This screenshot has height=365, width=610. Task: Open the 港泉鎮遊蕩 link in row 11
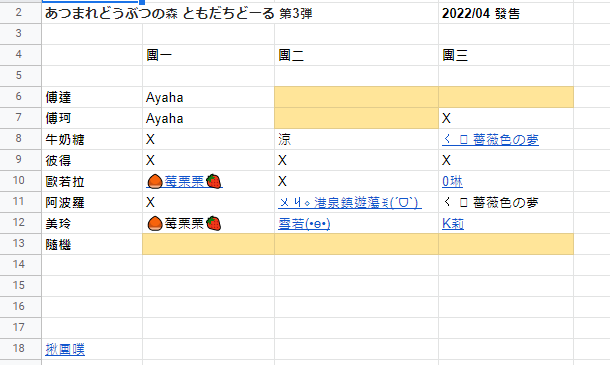pos(349,202)
